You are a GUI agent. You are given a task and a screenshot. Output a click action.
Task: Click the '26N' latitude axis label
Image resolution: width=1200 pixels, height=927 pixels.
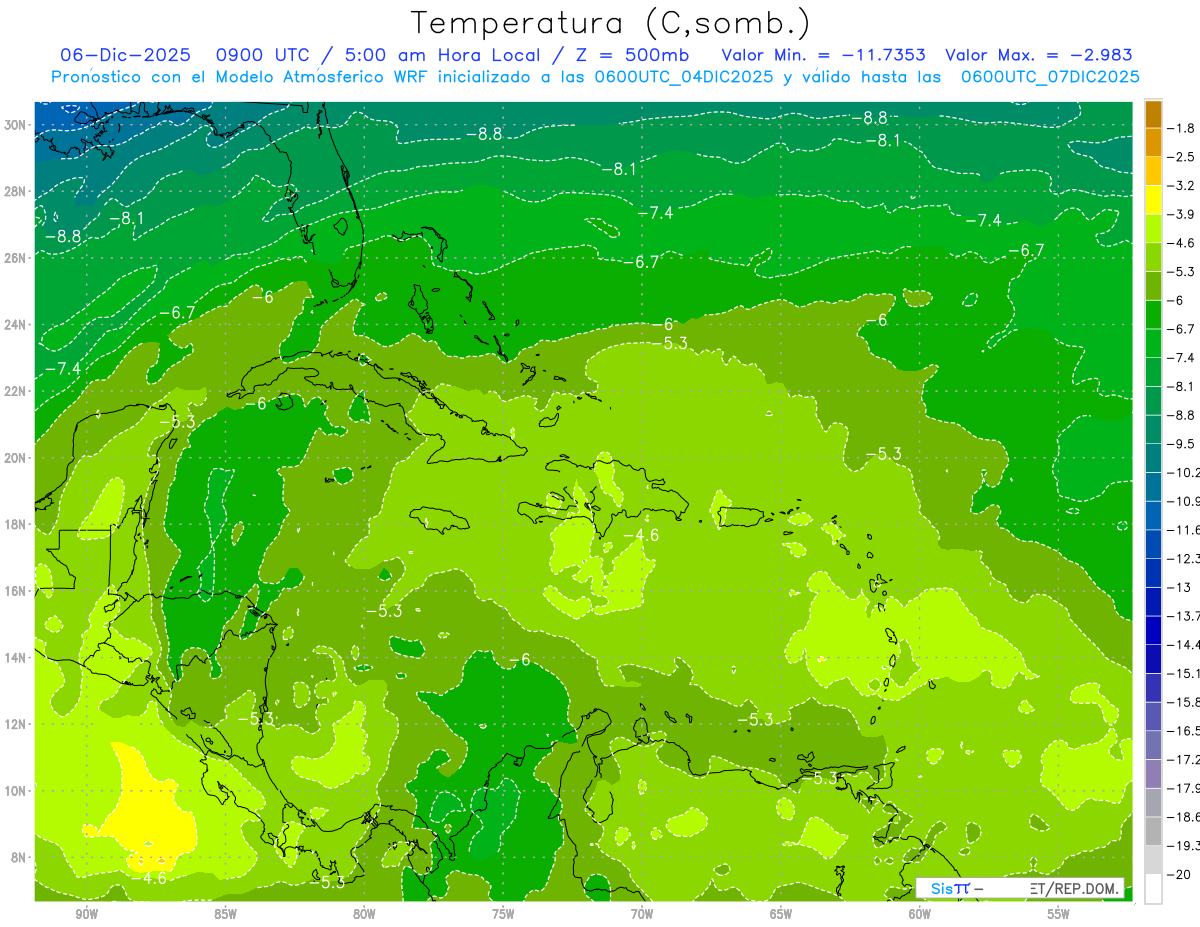tap(14, 258)
